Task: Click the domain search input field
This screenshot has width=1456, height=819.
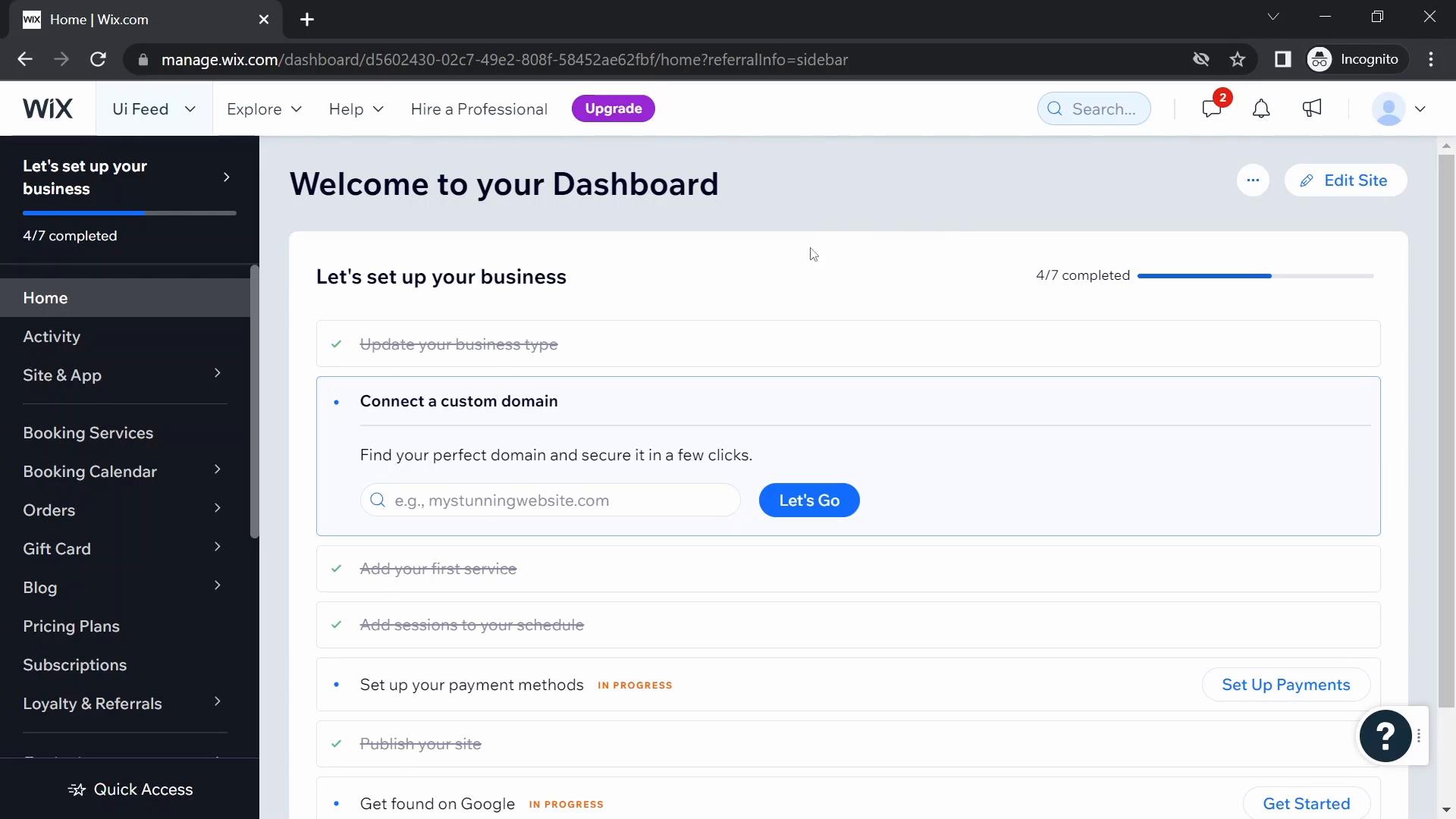Action: point(550,500)
